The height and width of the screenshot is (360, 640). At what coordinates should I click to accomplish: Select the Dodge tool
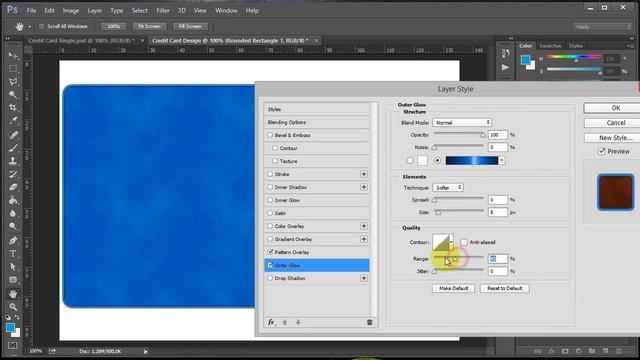coord(13,226)
